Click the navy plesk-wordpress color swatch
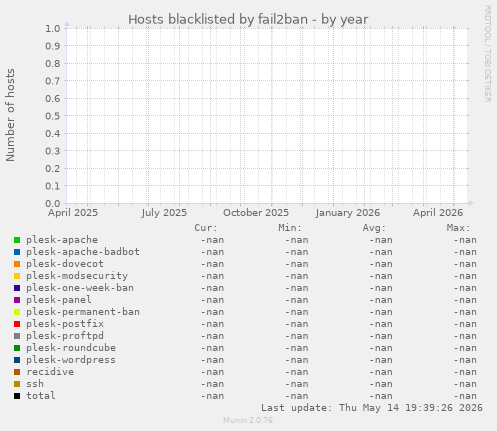The image size is (497, 431). click(17, 360)
